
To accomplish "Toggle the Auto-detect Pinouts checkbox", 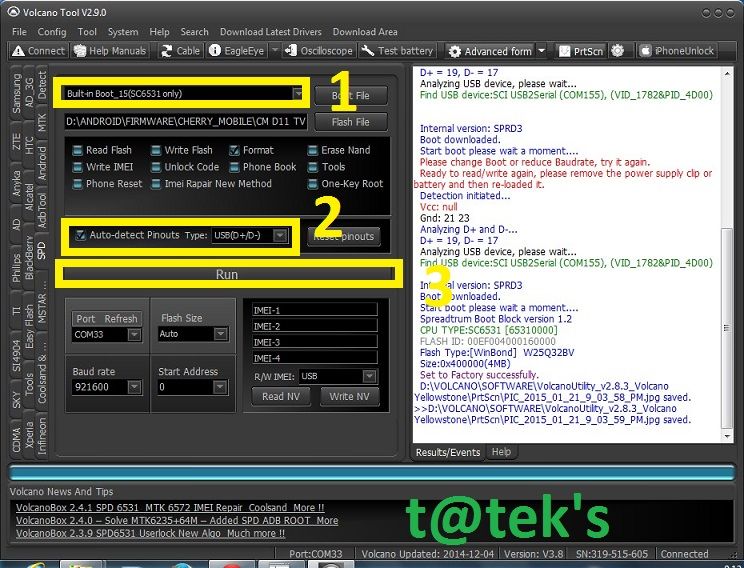I will click(x=81, y=236).
